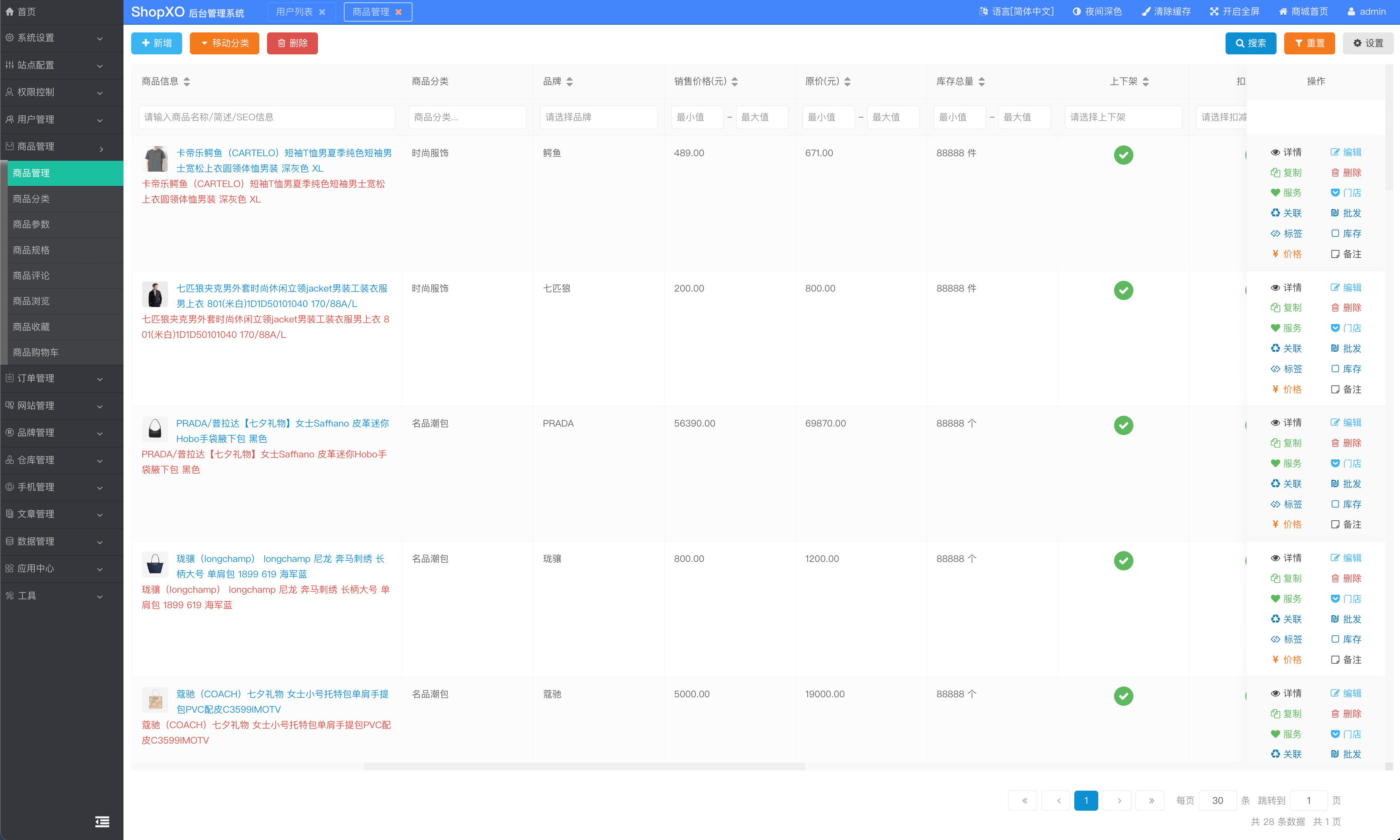Screen dimensions: 1400x840
Task: Close the 用户列表 tab with its x icon
Action: [x=322, y=12]
